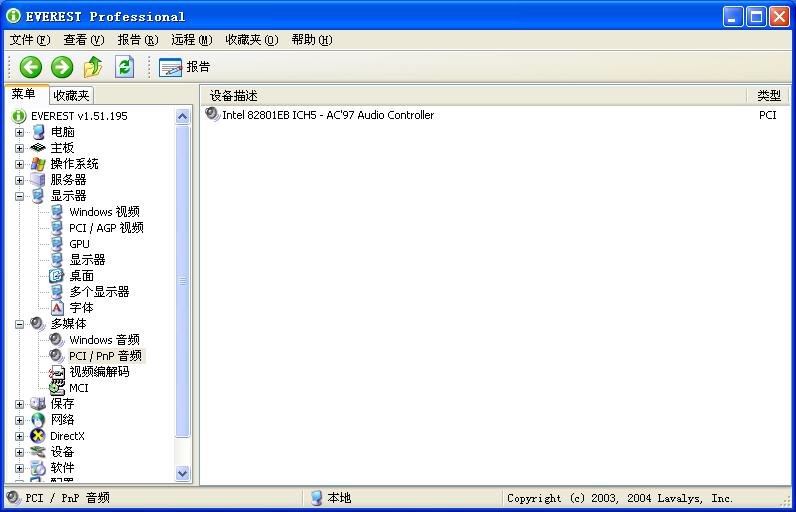The height and width of the screenshot is (512, 796).
Task: Expand the DirectX tree node
Action: click(19, 436)
